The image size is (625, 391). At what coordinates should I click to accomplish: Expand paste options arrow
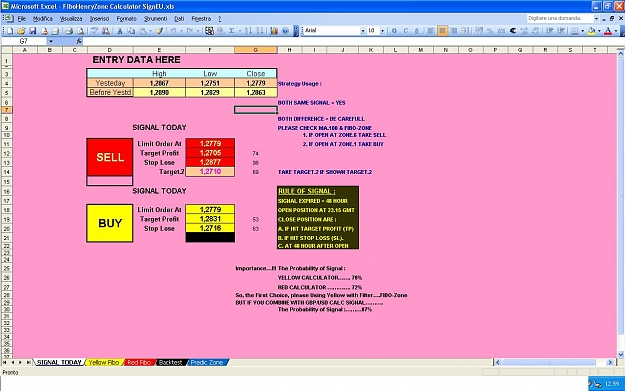tap(150, 31)
